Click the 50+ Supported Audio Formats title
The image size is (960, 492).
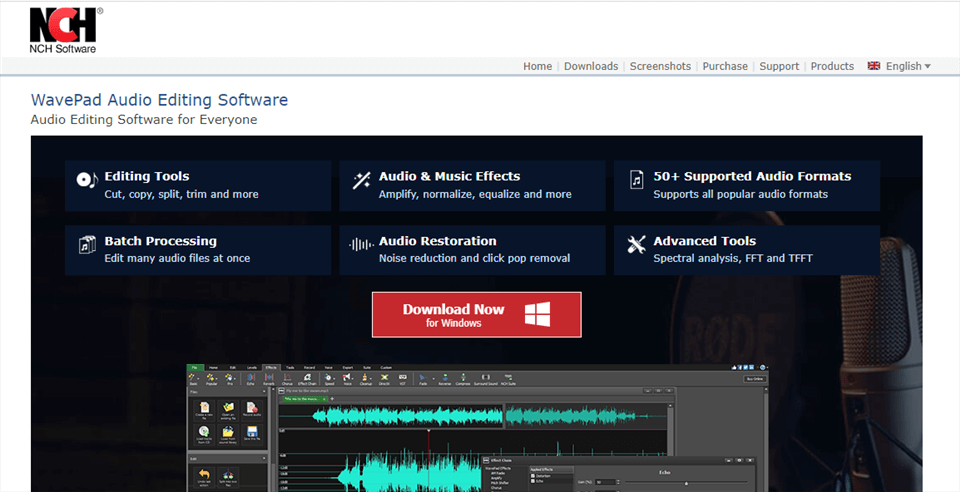point(752,176)
